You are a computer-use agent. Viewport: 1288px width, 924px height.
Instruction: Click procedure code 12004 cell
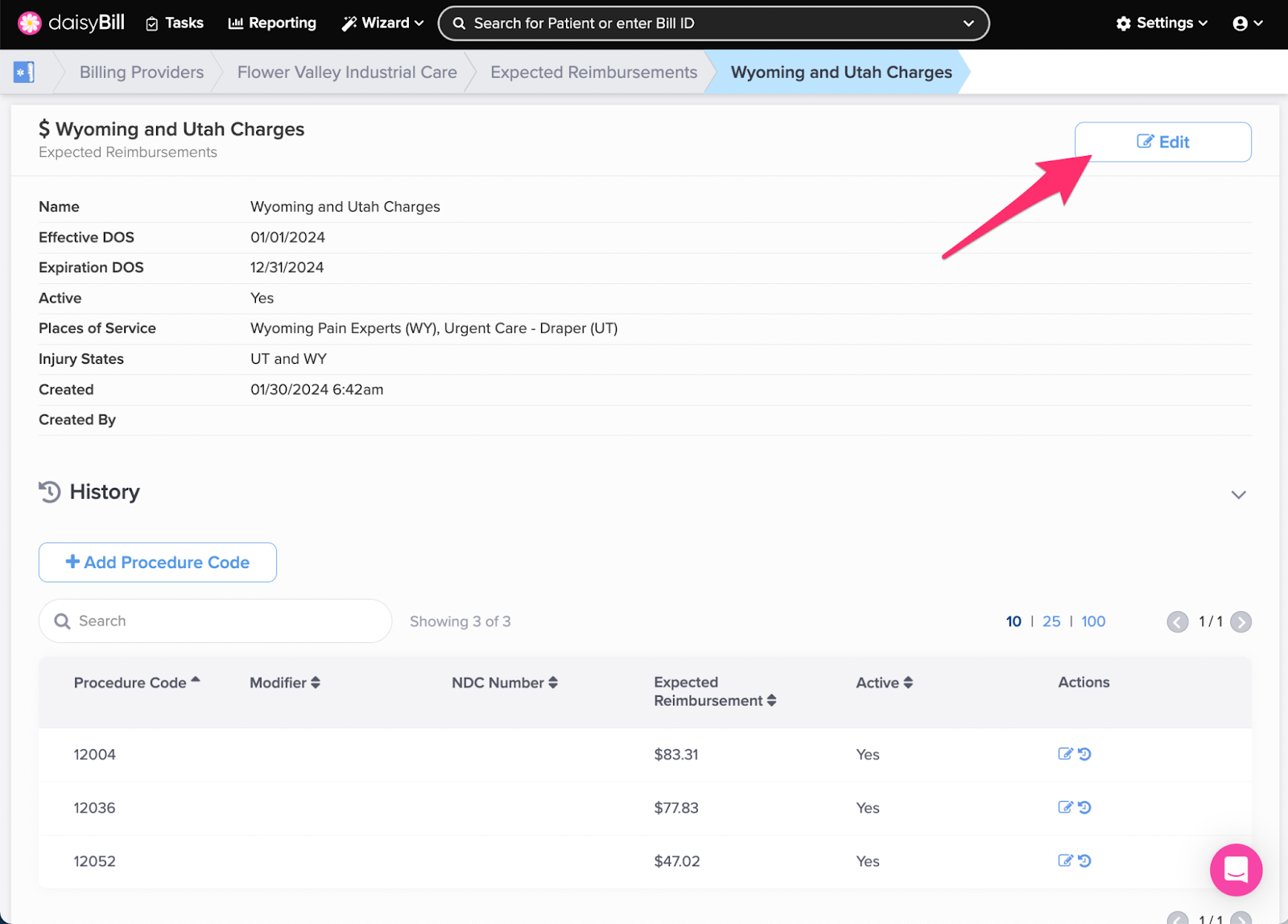95,754
